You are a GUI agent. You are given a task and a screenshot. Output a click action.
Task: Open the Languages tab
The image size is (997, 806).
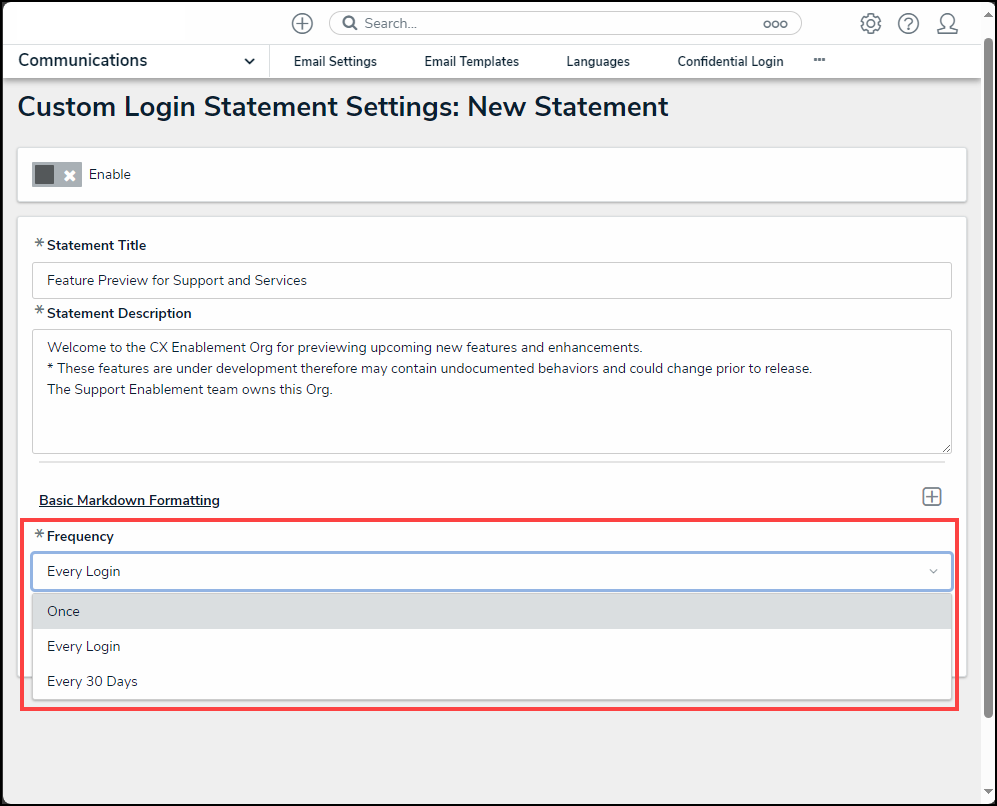pyautogui.click(x=598, y=61)
